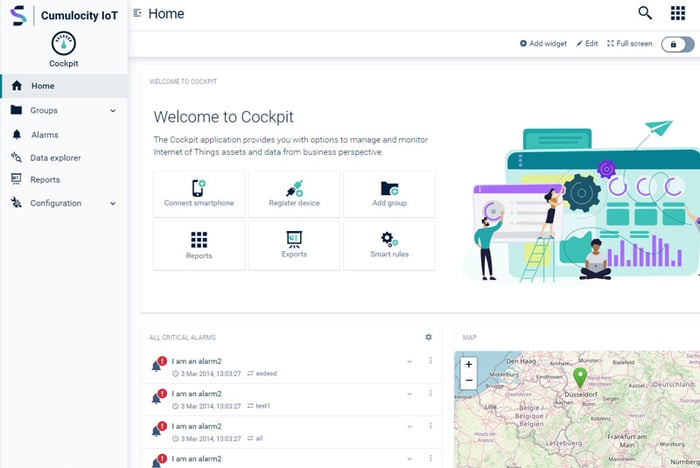This screenshot has height=468, width=700.
Task: Open device link asdasd
Action: click(266, 373)
